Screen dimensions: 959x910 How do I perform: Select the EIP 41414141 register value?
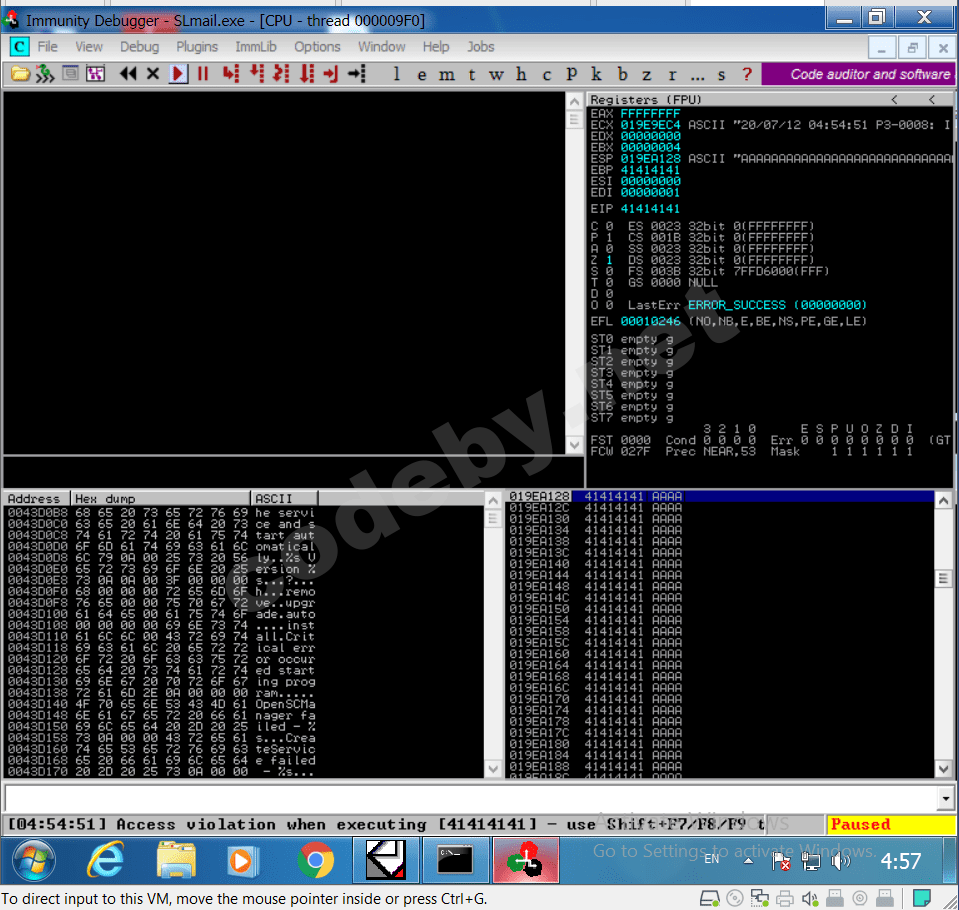point(650,209)
